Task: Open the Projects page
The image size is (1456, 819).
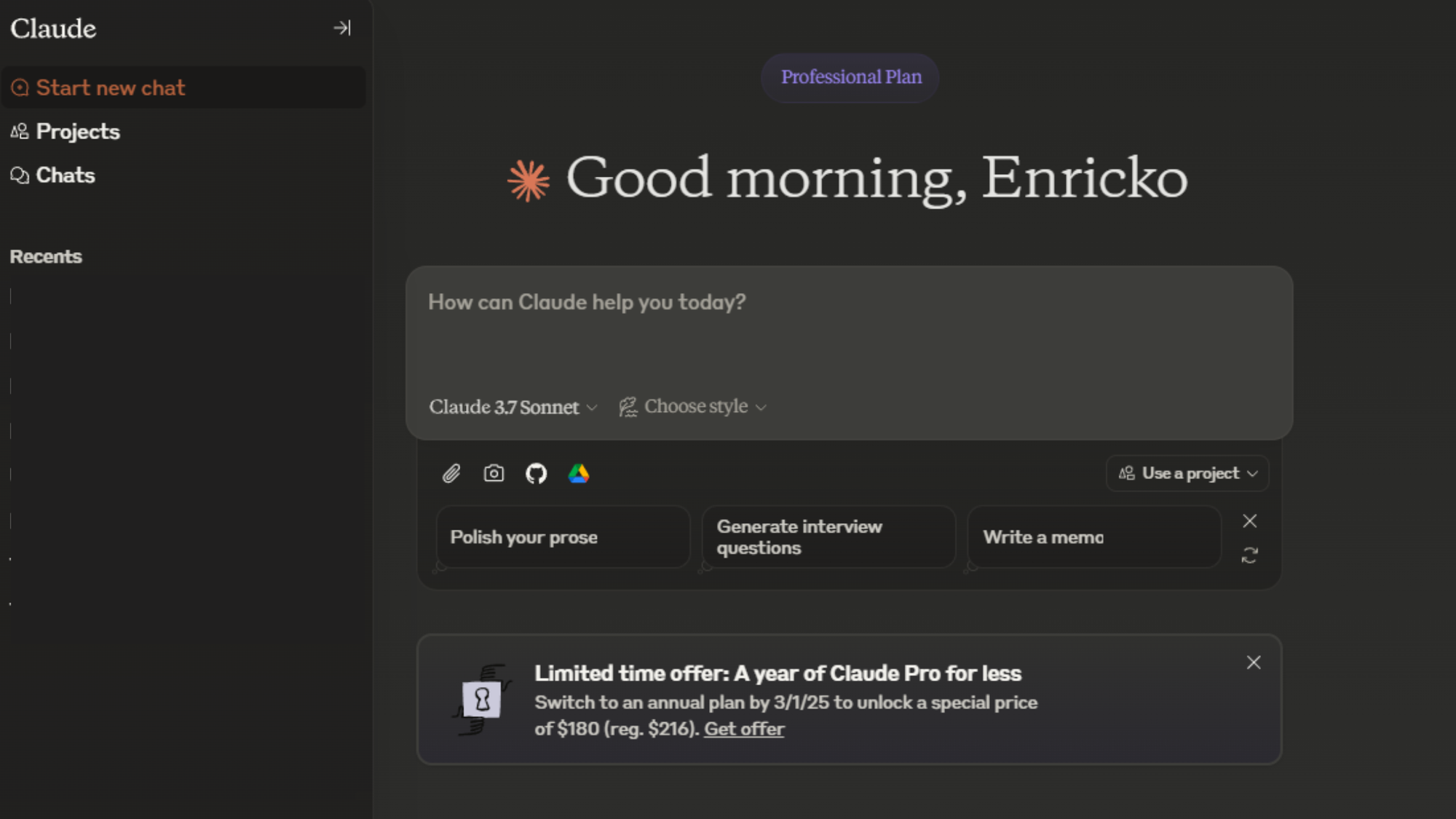Action: coord(77,131)
